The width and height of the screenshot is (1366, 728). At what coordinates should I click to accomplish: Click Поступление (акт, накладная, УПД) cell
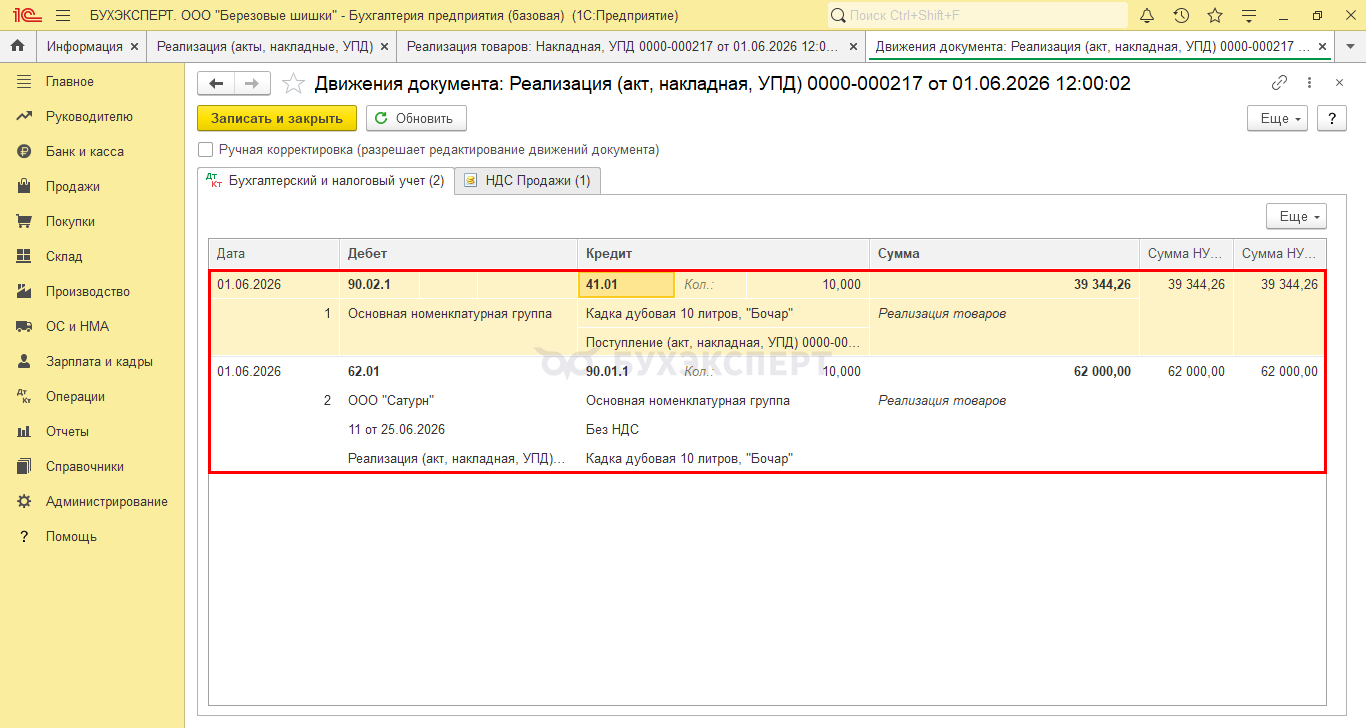(724, 343)
